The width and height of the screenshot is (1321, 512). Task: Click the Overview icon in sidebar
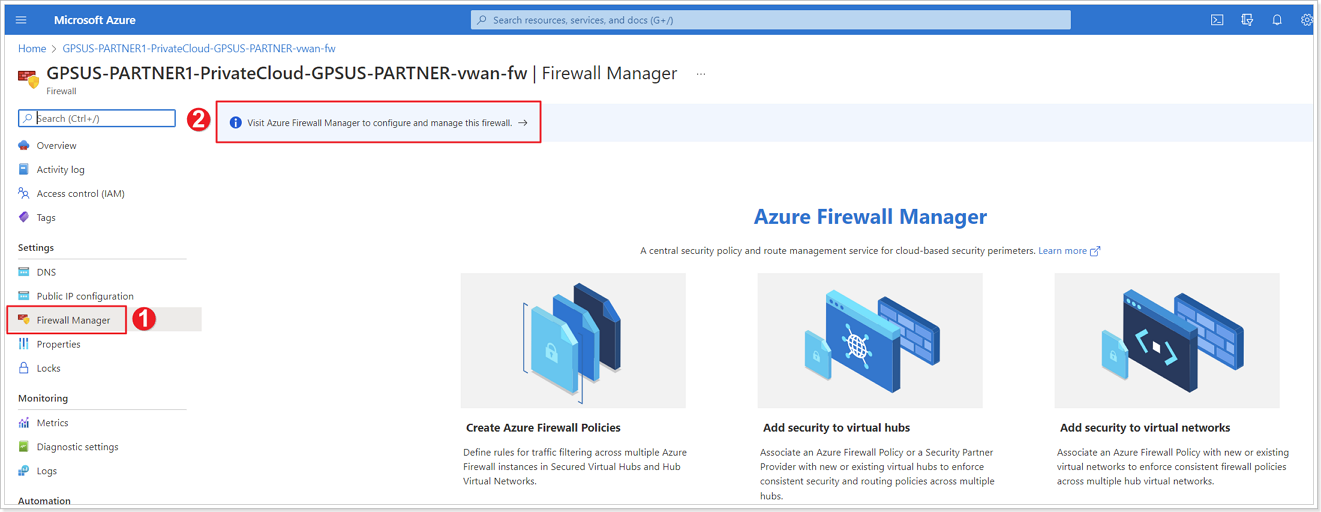coord(24,146)
